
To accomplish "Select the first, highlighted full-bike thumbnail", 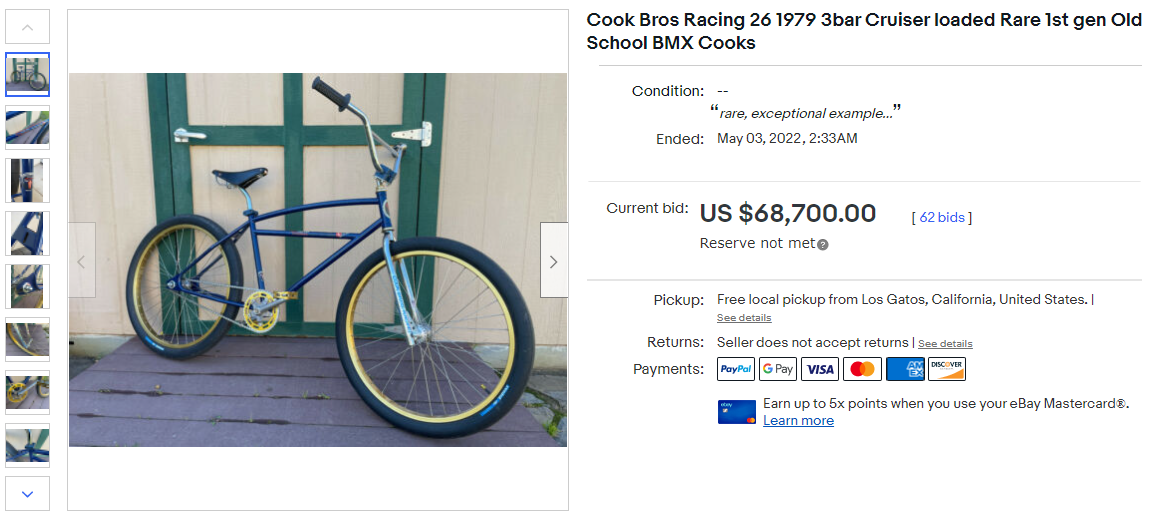I will [x=27, y=74].
